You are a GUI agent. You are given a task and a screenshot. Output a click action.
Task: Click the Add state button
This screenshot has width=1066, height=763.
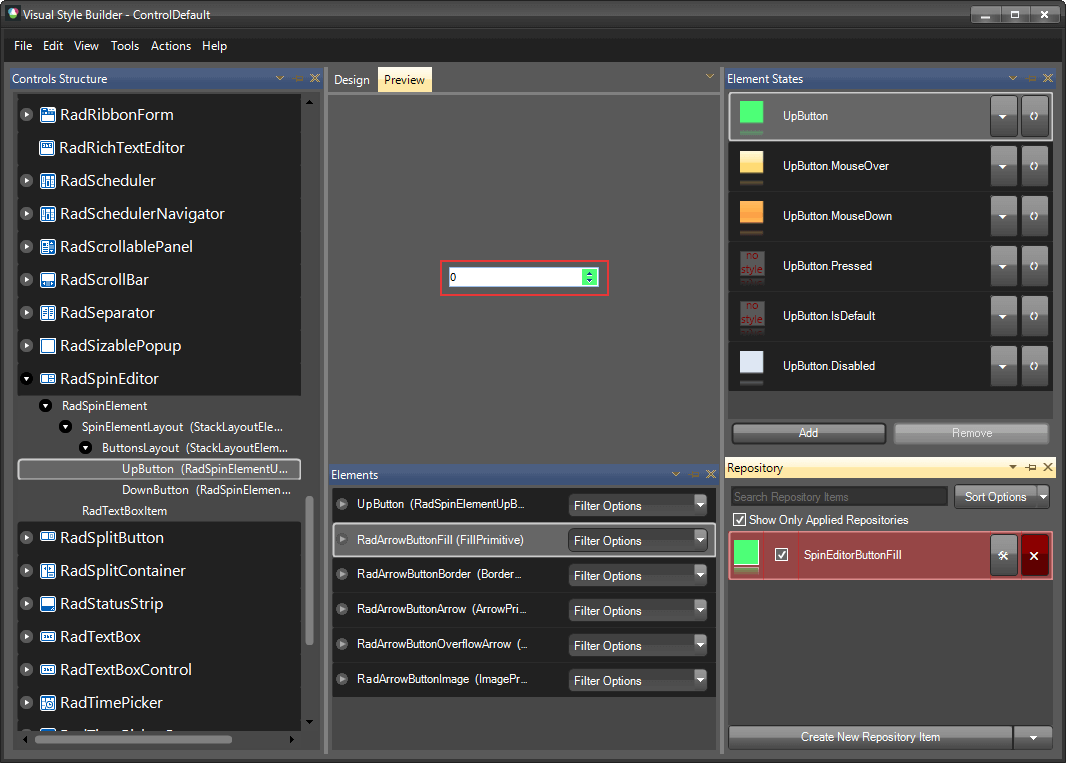click(808, 433)
